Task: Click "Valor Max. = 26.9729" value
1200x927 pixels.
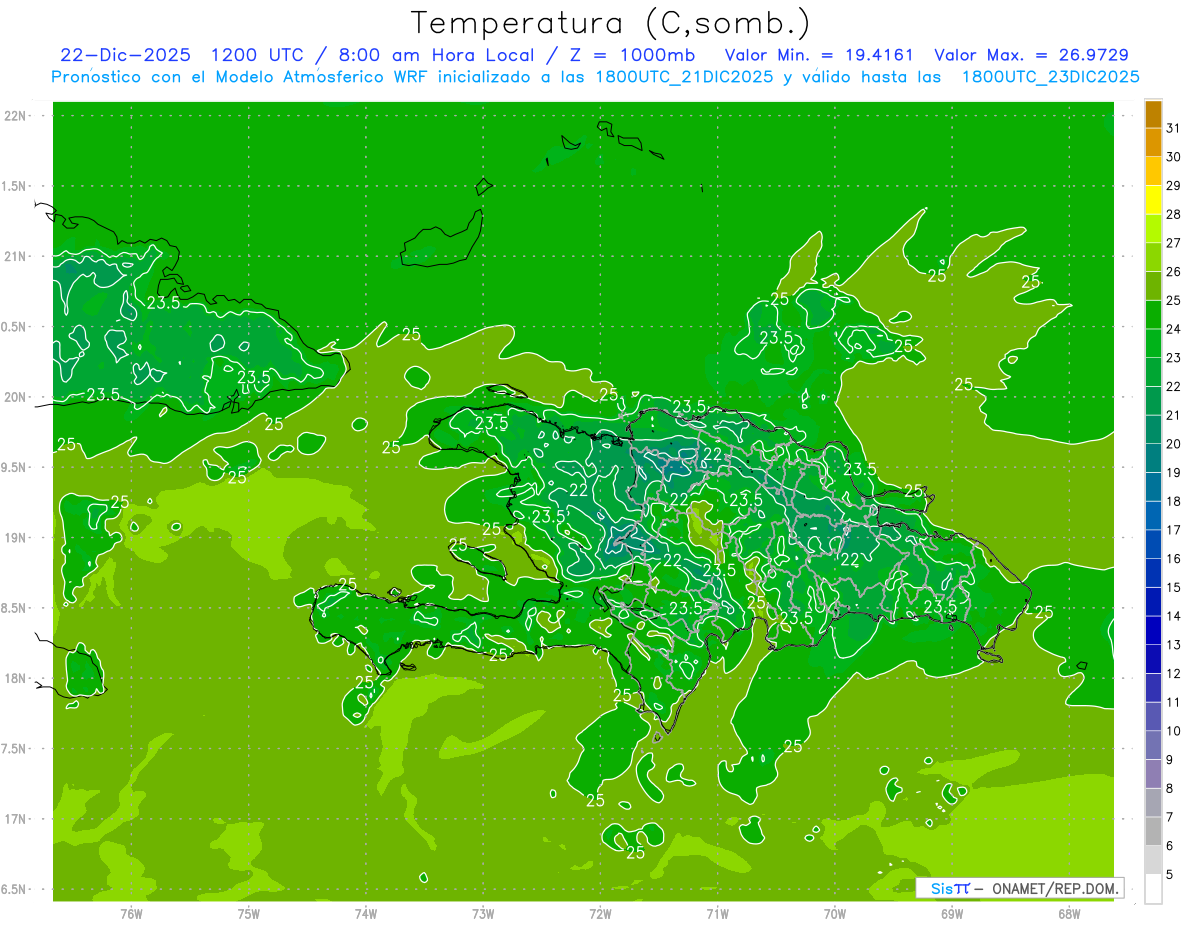Action: coord(1032,55)
